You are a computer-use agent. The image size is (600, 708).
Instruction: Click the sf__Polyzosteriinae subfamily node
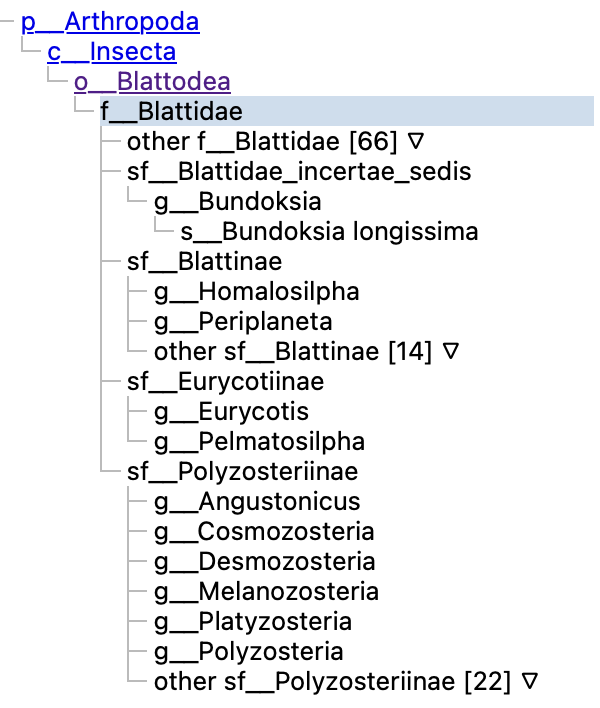click(x=243, y=471)
